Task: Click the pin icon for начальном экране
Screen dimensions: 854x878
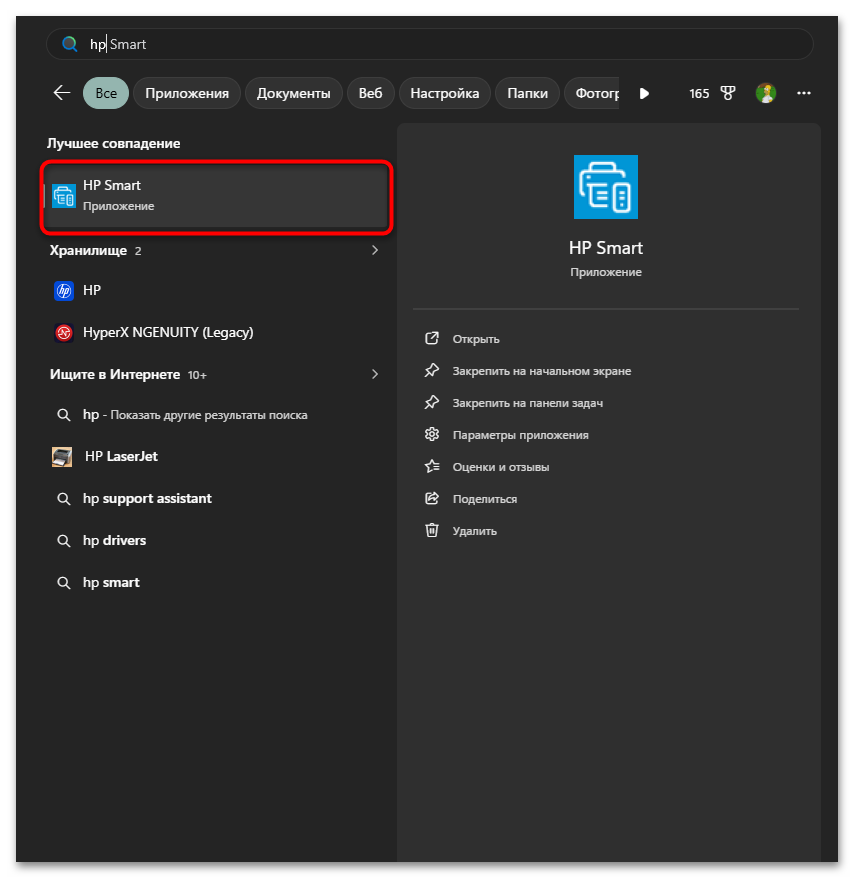Action: 432,370
